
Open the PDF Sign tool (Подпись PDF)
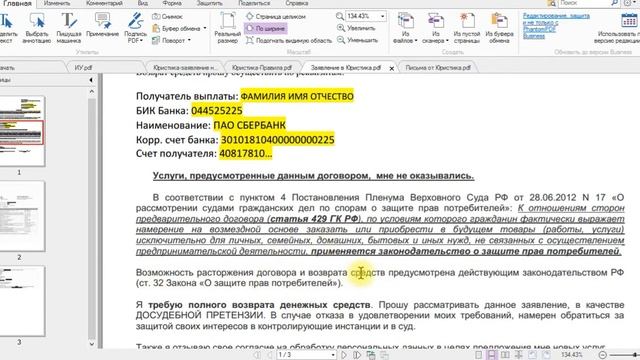(x=135, y=28)
